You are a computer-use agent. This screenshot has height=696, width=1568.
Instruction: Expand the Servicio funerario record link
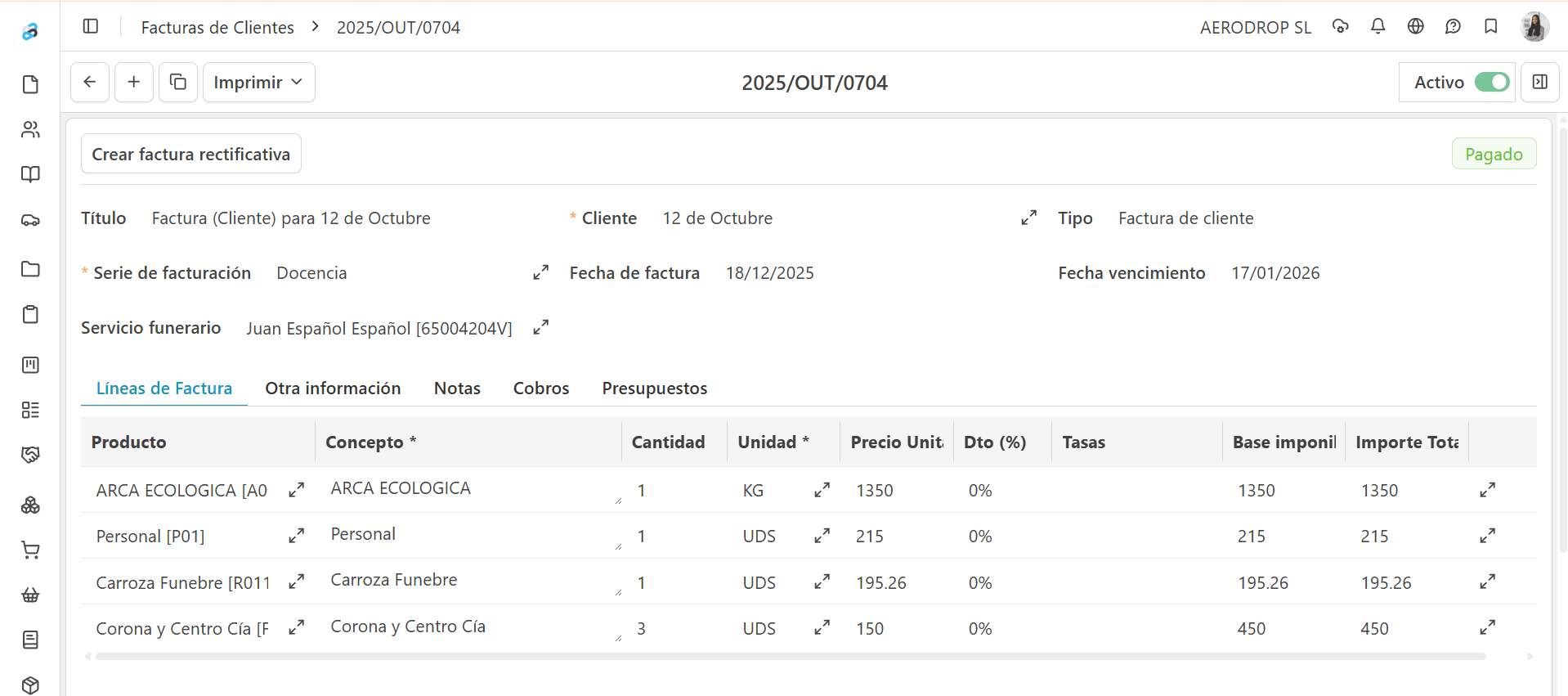[x=540, y=327]
